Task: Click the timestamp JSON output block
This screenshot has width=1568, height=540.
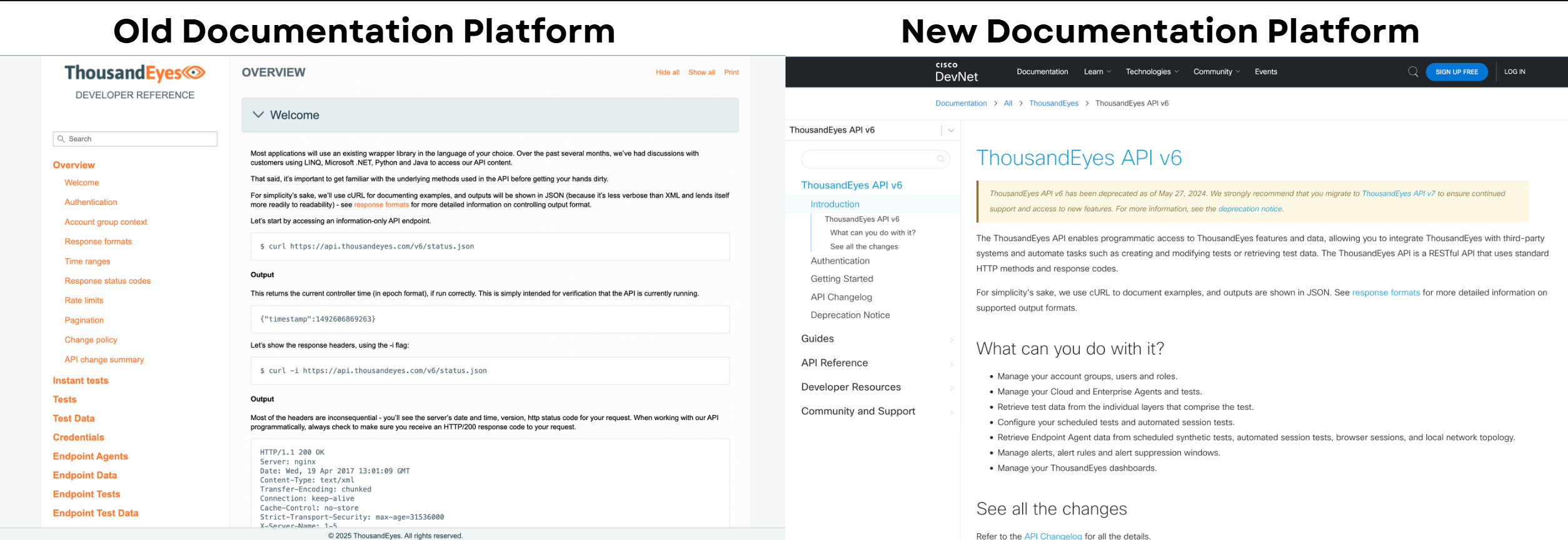Action: 490,319
